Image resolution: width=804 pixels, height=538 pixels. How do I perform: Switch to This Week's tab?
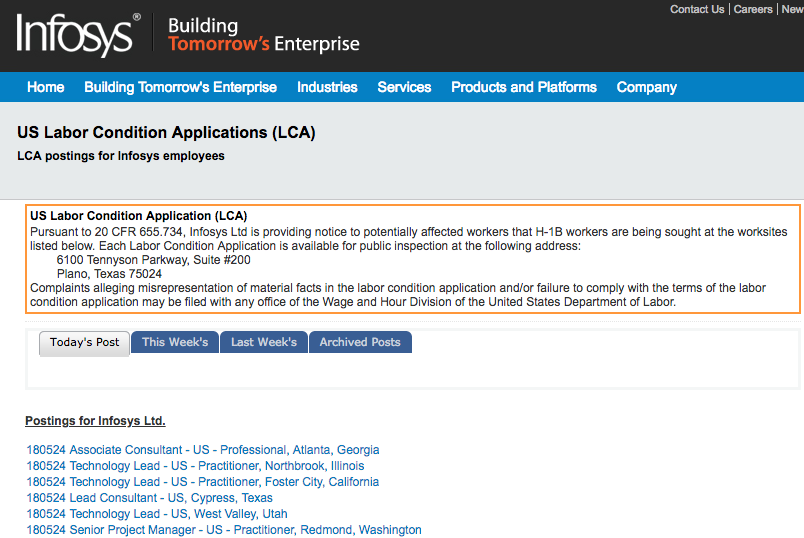point(175,342)
